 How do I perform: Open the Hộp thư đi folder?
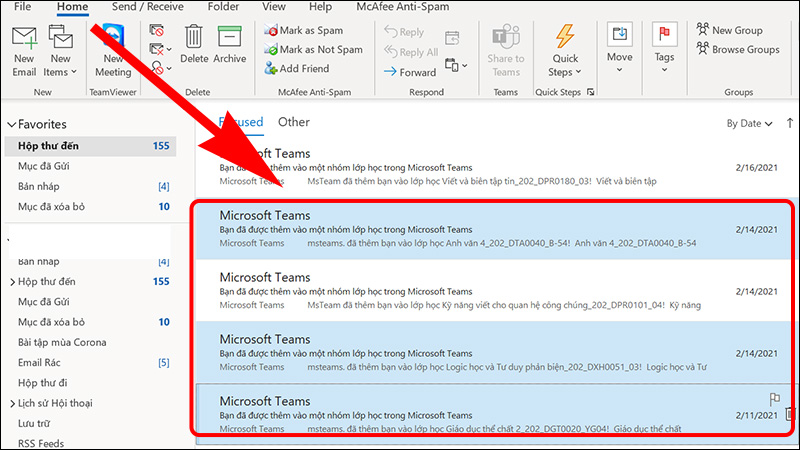click(x=42, y=383)
